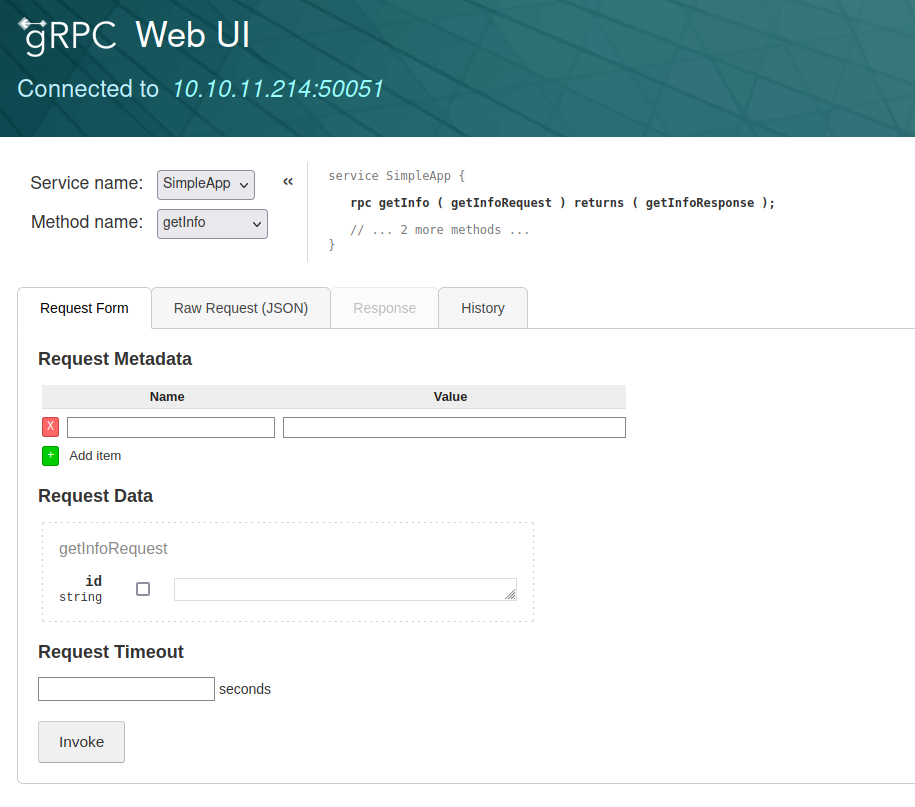Click the disabled Response tab
This screenshot has height=807, width=915.
384,308
